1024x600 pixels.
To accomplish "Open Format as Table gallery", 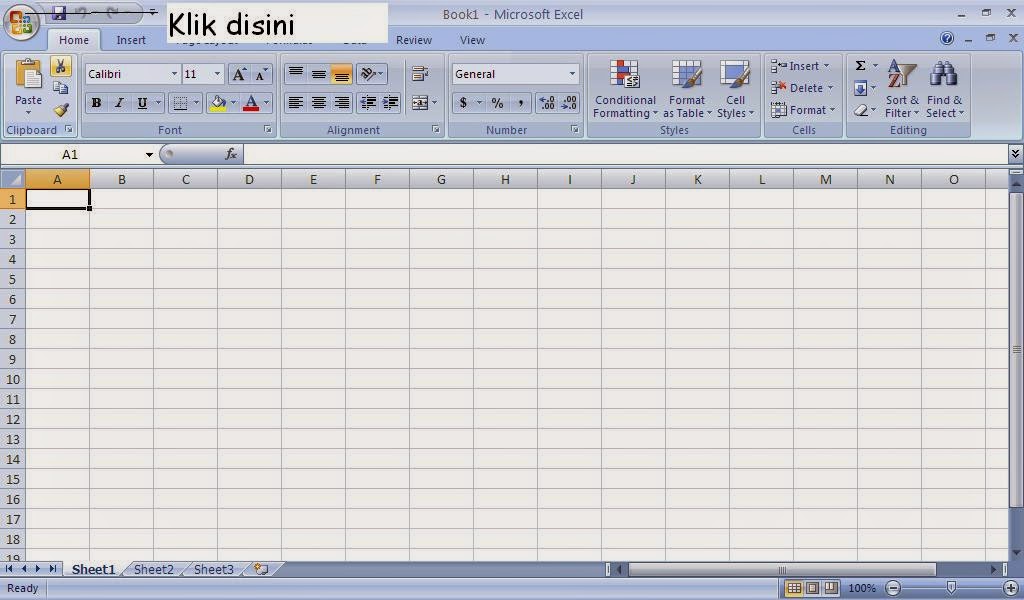I will pos(686,89).
